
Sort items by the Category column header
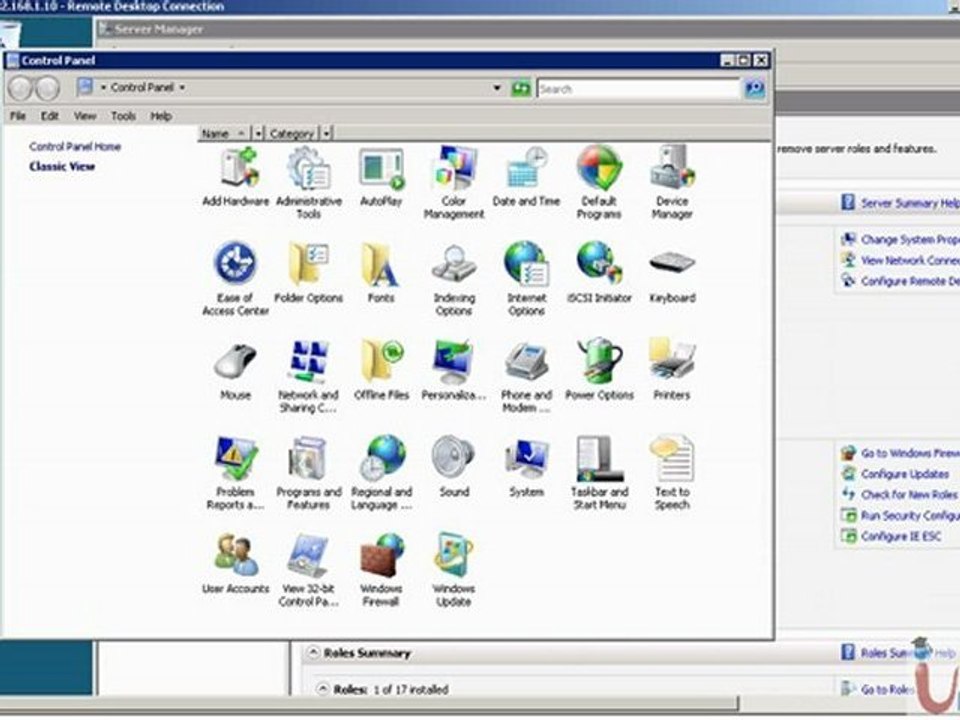pyautogui.click(x=293, y=133)
